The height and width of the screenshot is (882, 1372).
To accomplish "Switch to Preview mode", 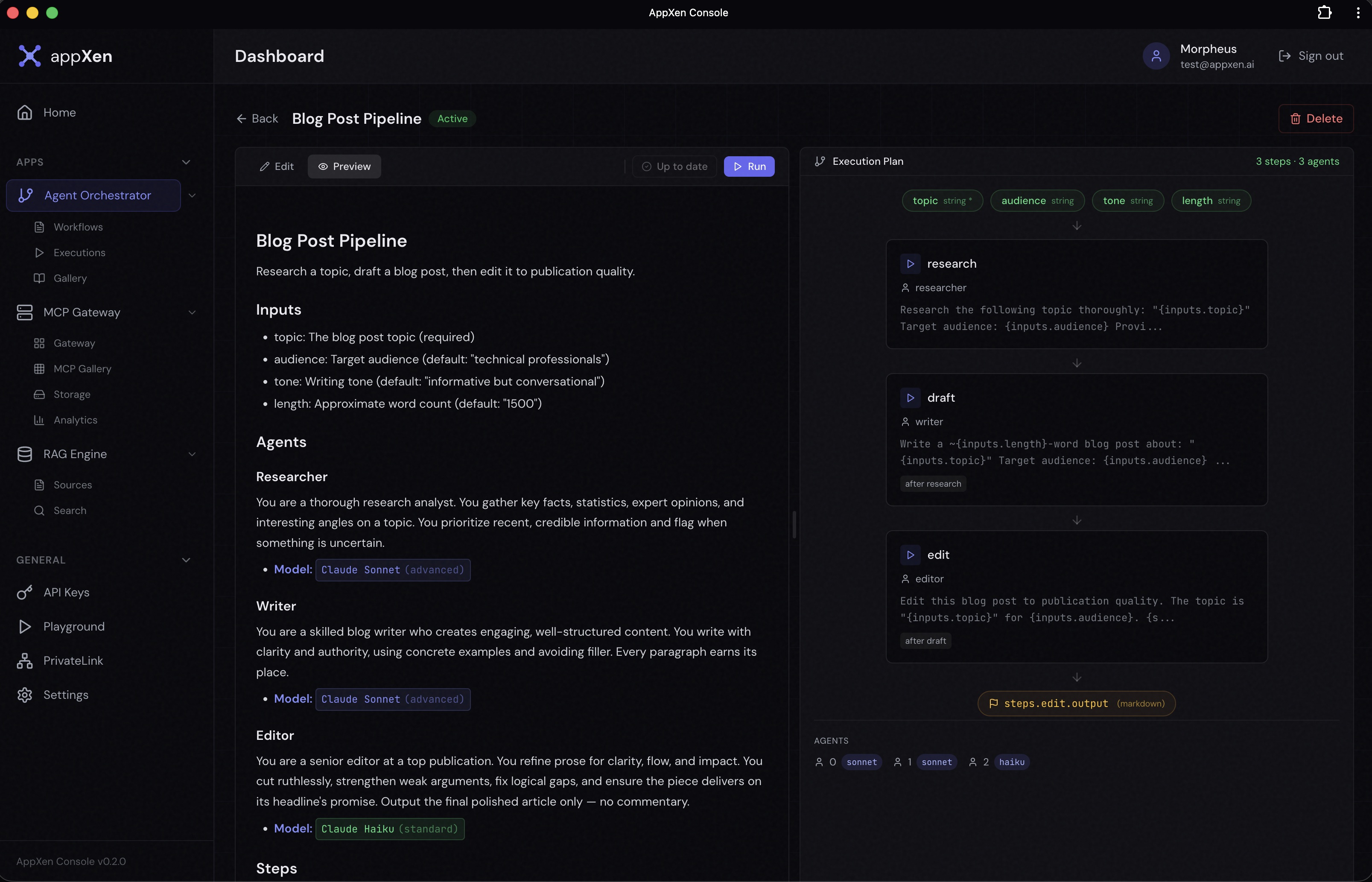I will [344, 166].
